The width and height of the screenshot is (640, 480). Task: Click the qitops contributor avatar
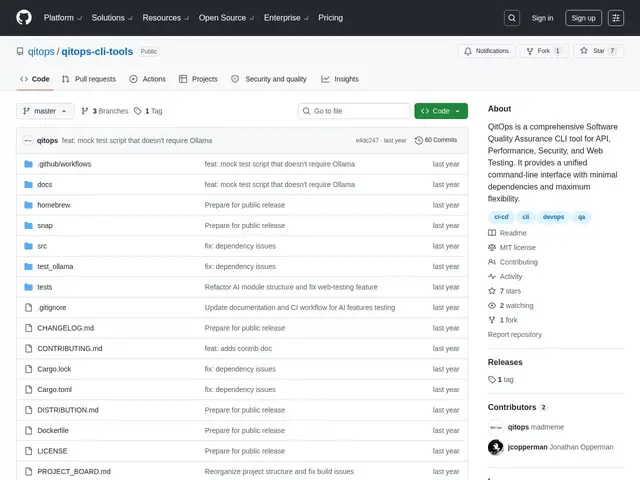[496, 427]
